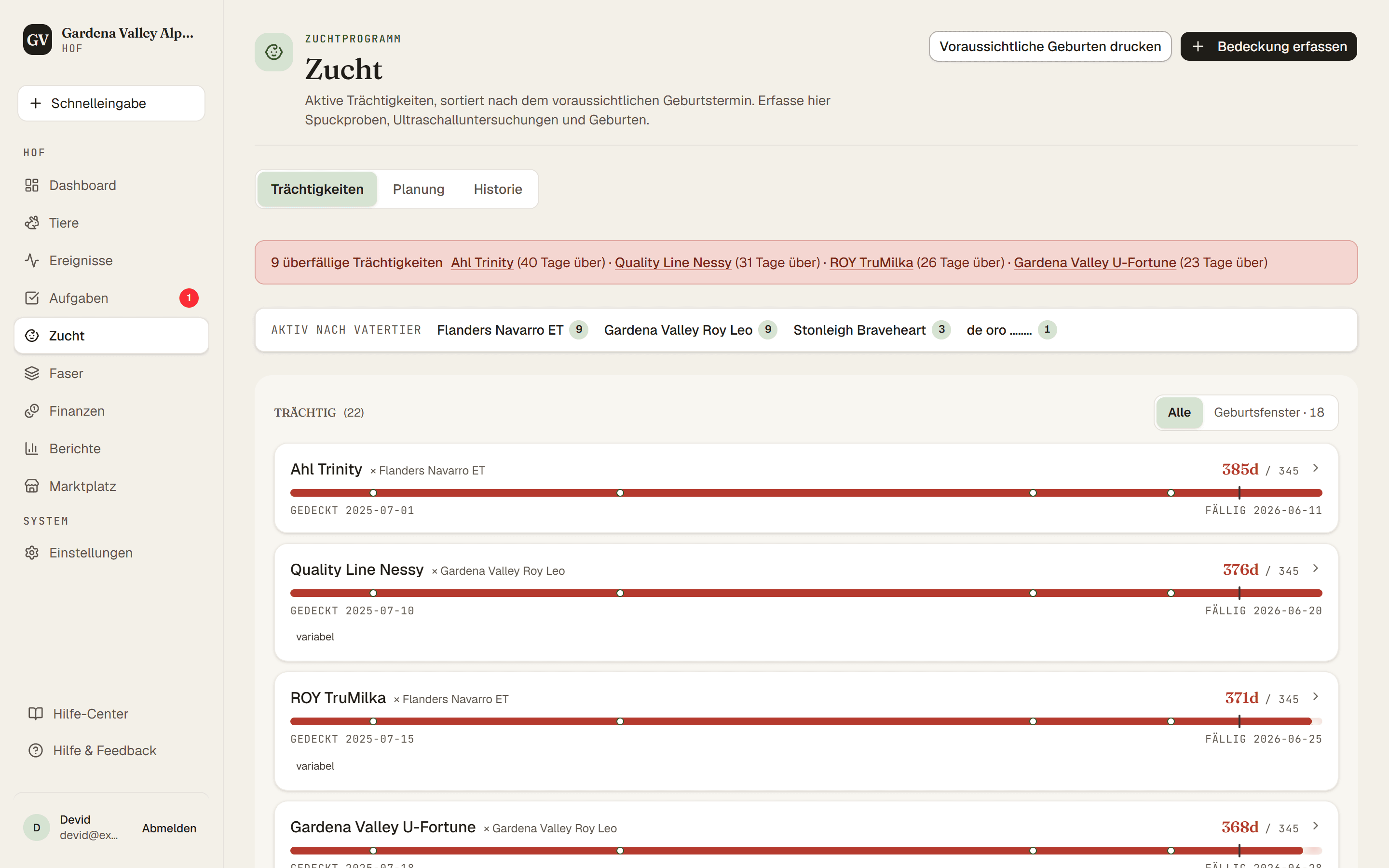The height and width of the screenshot is (868, 1389).
Task: Click Abmelden to log out
Action: coord(169,828)
